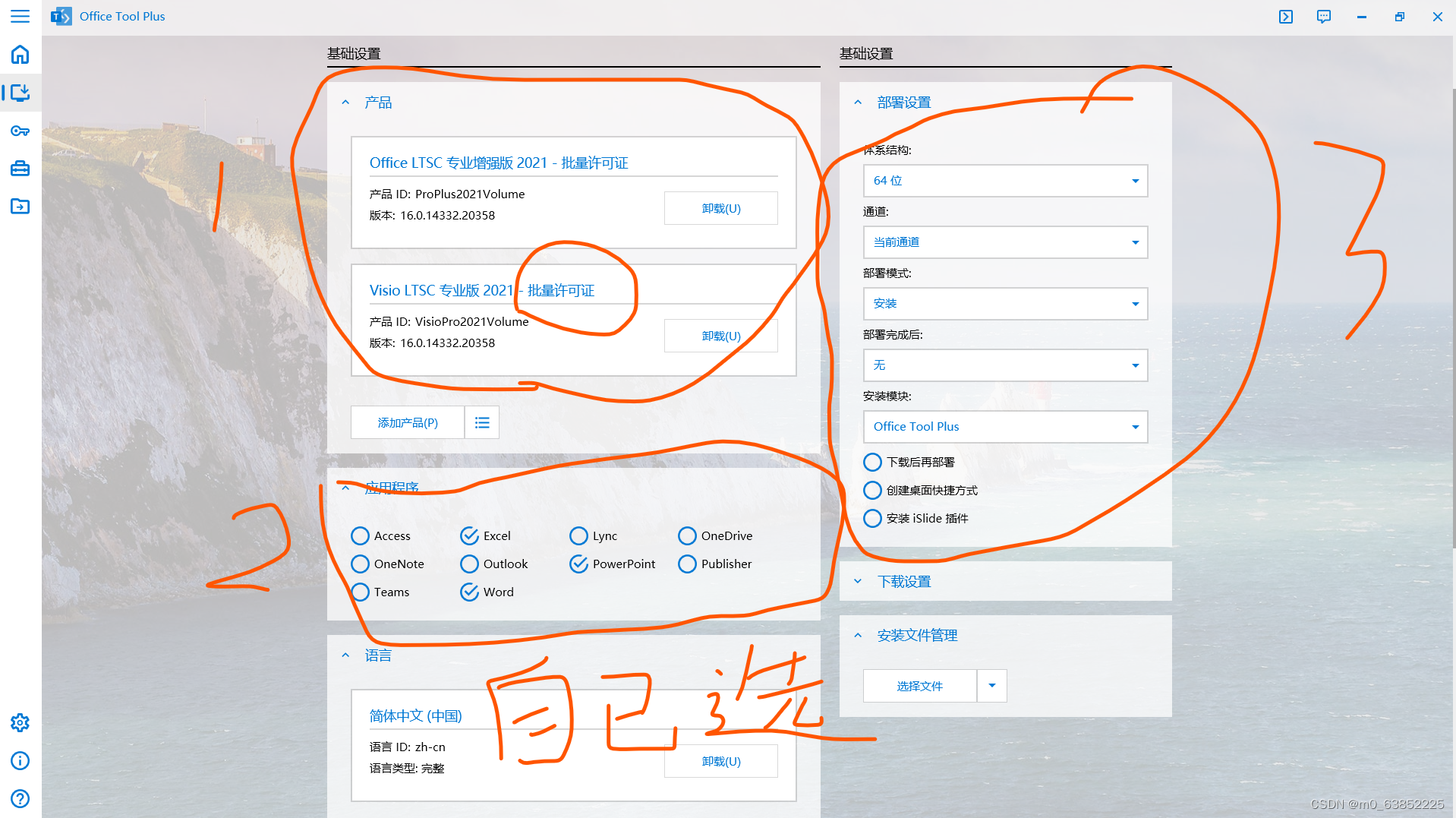This screenshot has width=1456, height=818.
Task: Open the Deploy page sidebar icon
Action: point(20,93)
